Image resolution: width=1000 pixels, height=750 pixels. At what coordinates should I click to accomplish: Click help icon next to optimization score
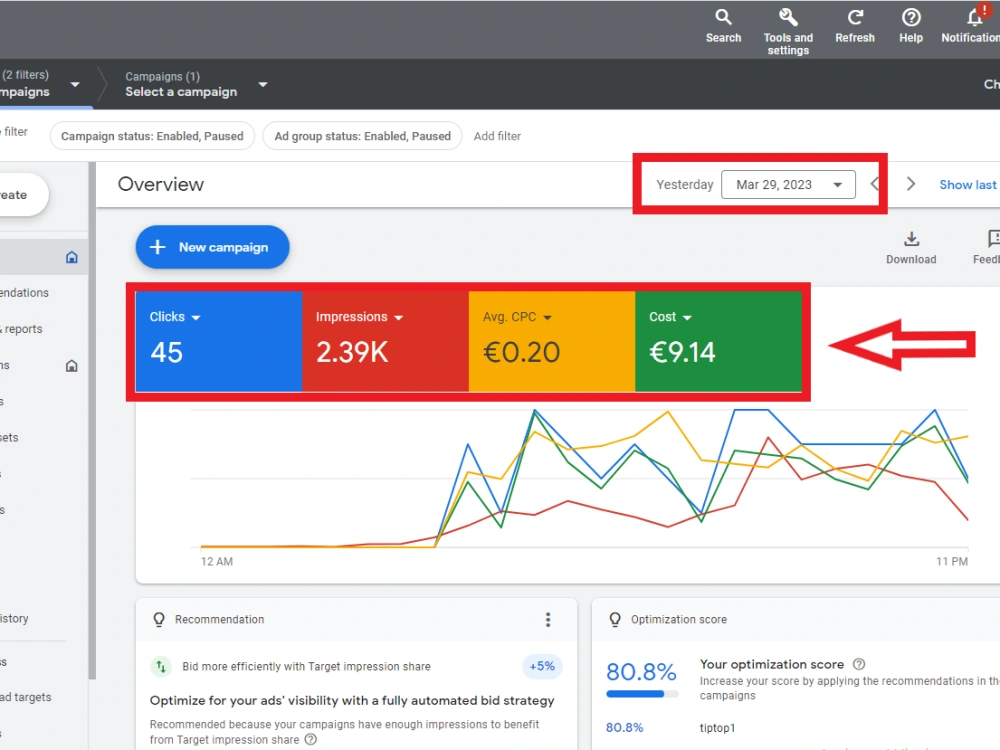[x=859, y=664]
